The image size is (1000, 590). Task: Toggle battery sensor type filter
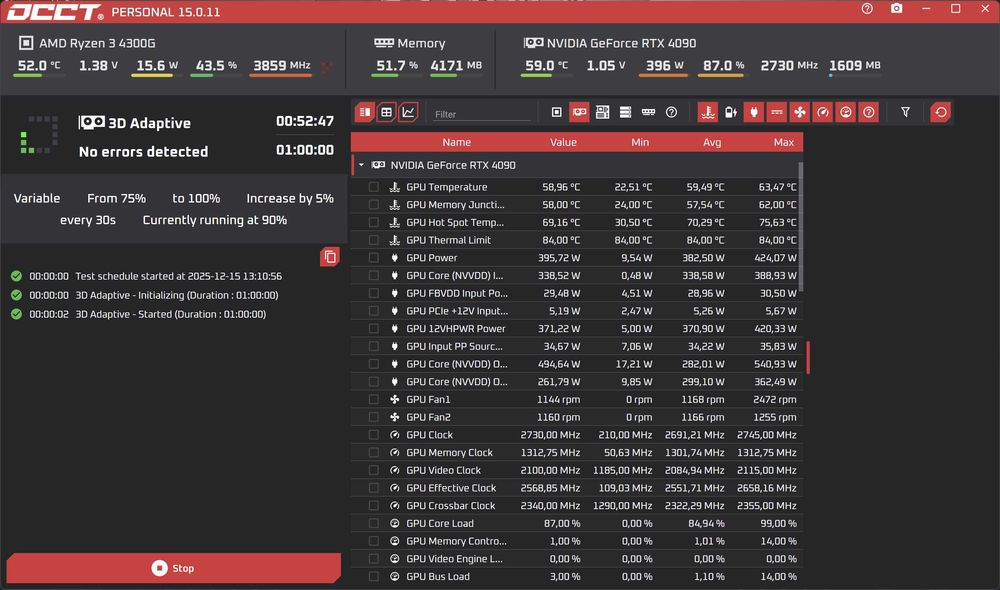point(731,112)
